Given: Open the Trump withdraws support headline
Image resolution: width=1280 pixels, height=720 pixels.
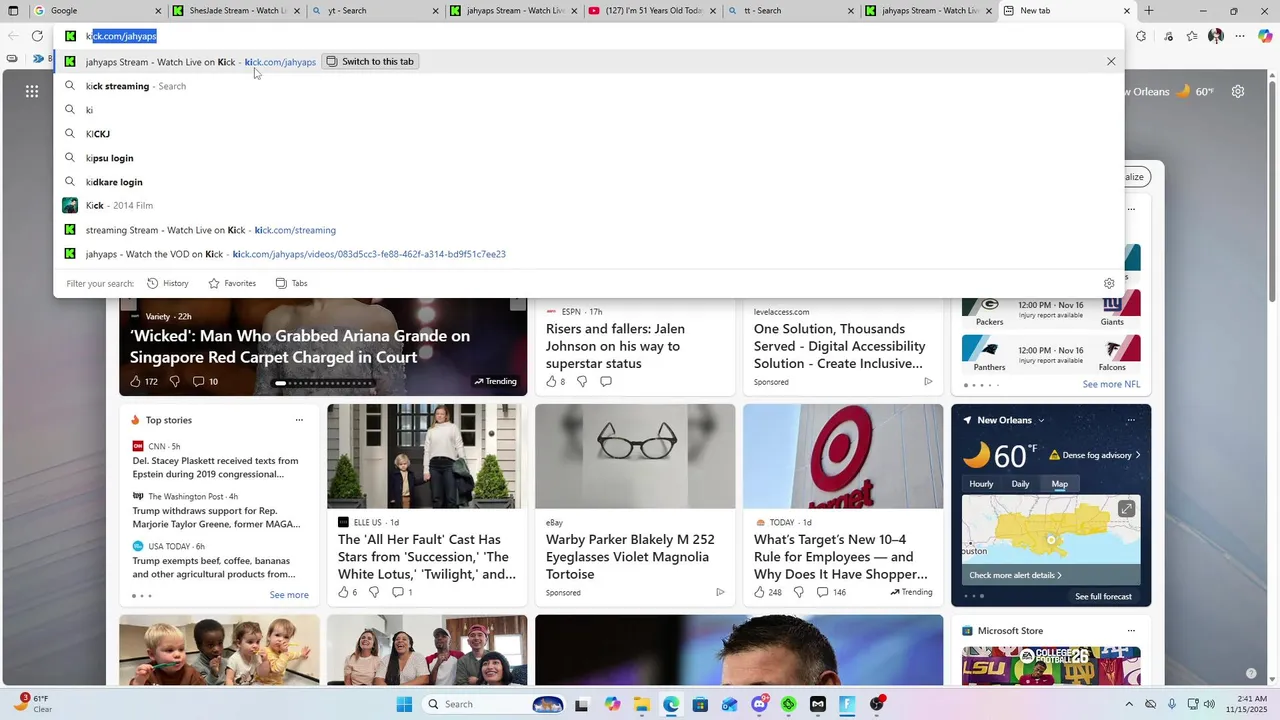Looking at the screenshot, I should point(216,517).
